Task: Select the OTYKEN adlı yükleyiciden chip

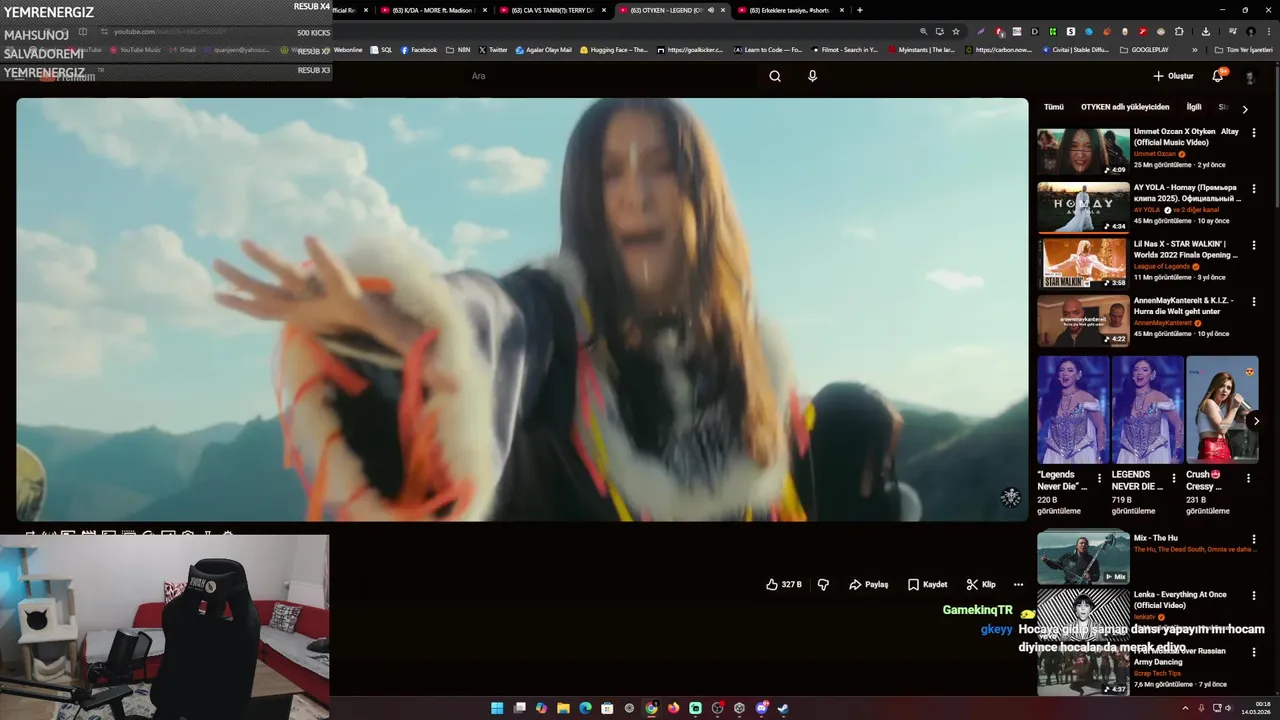Action: (1125, 107)
